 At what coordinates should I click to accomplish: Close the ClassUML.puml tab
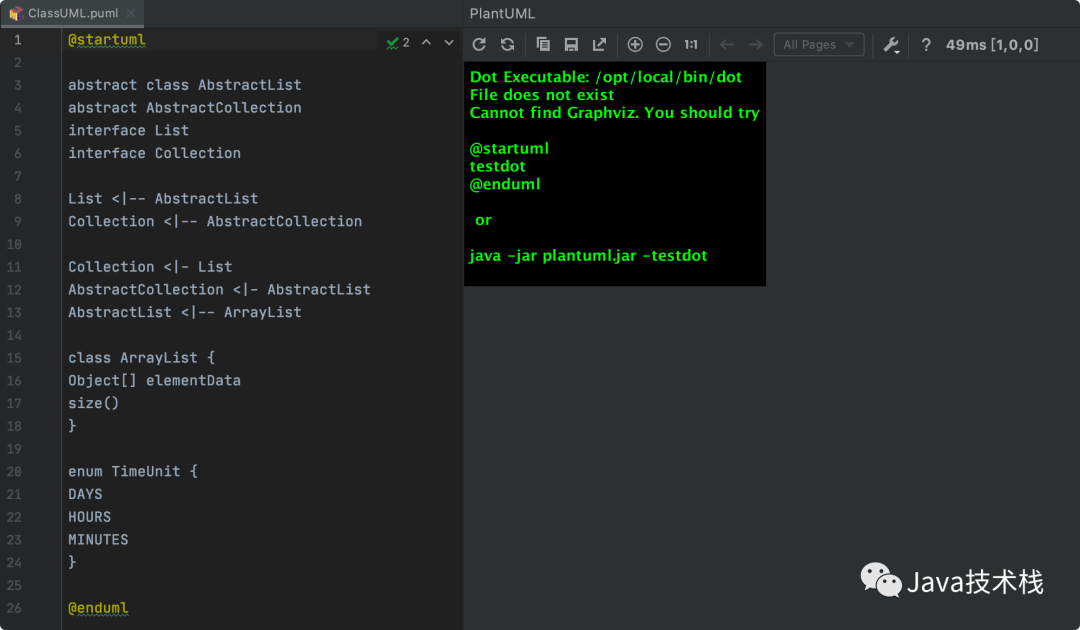[x=131, y=13]
